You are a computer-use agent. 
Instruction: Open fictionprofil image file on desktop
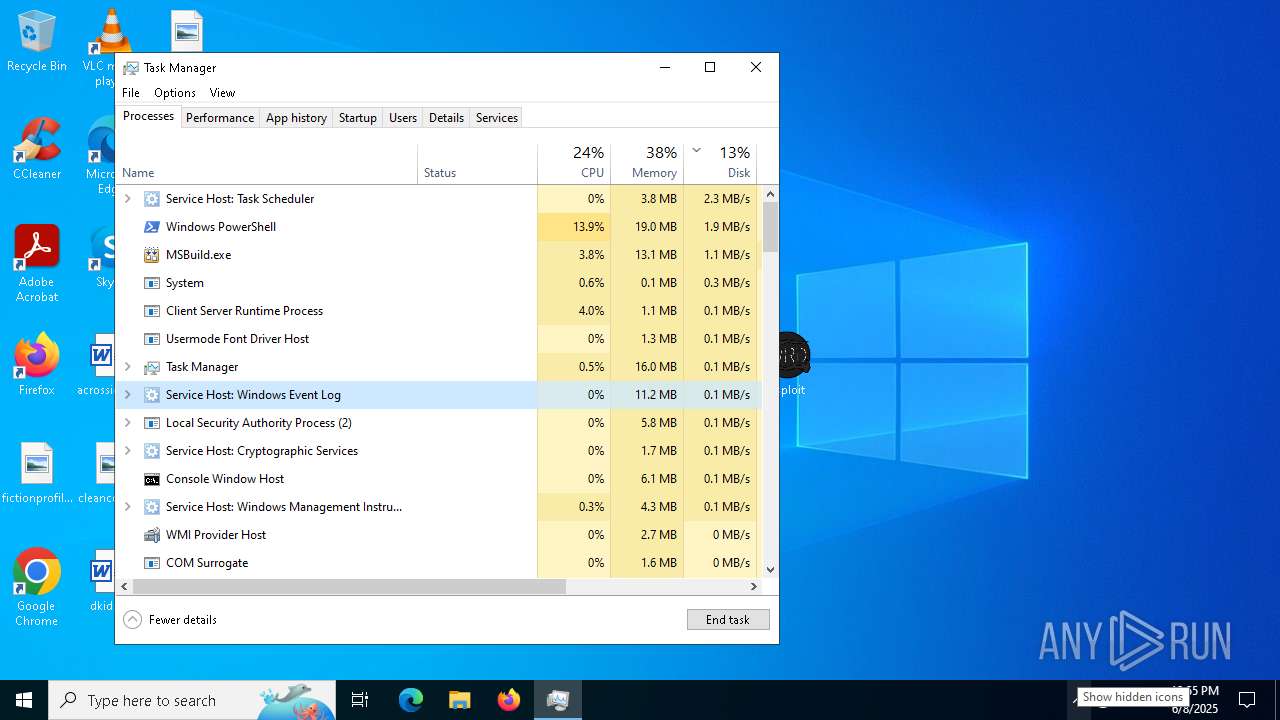(x=37, y=473)
